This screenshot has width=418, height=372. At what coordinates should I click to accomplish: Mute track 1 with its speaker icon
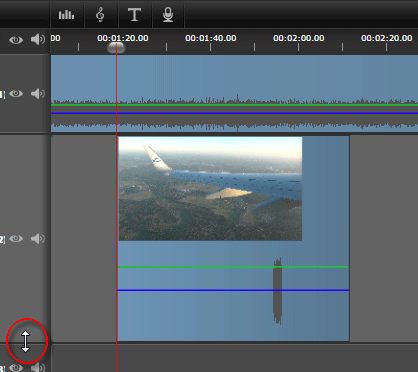click(x=38, y=94)
